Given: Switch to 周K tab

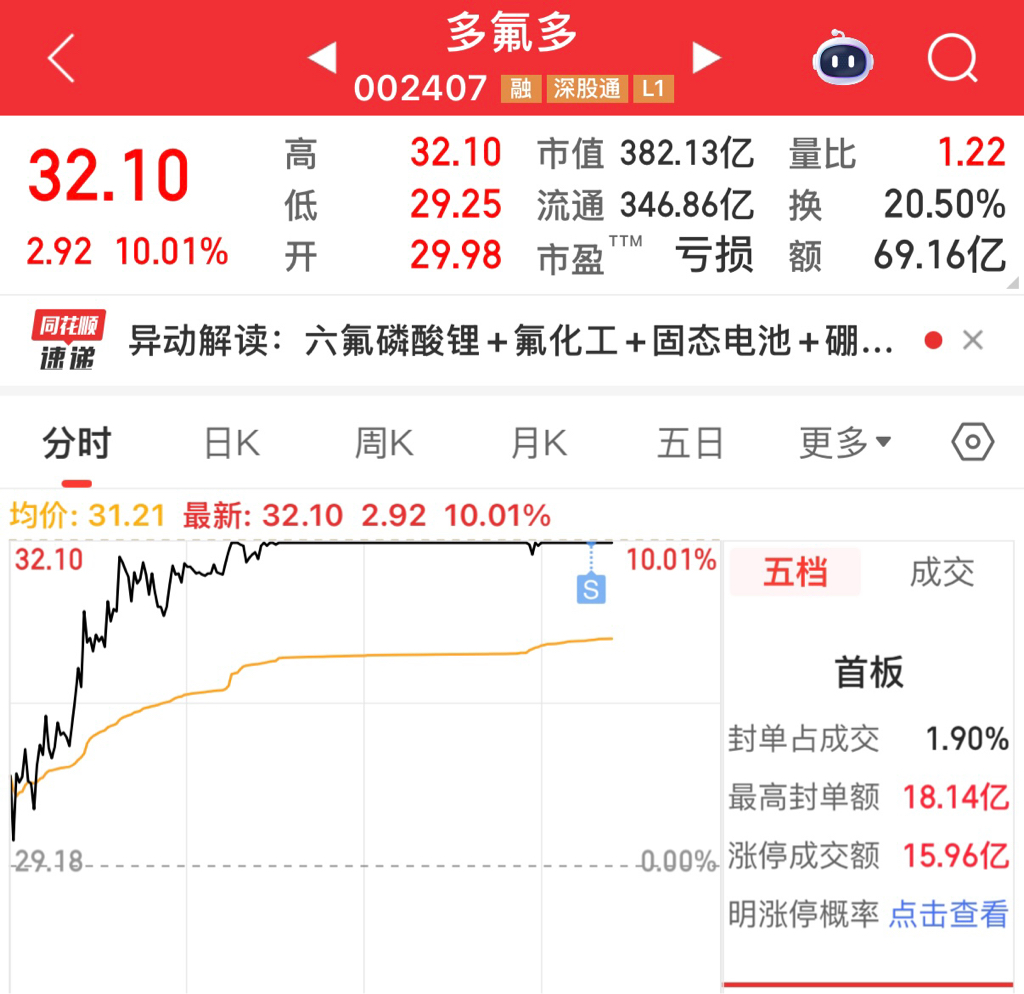Looking at the screenshot, I should tap(384, 443).
